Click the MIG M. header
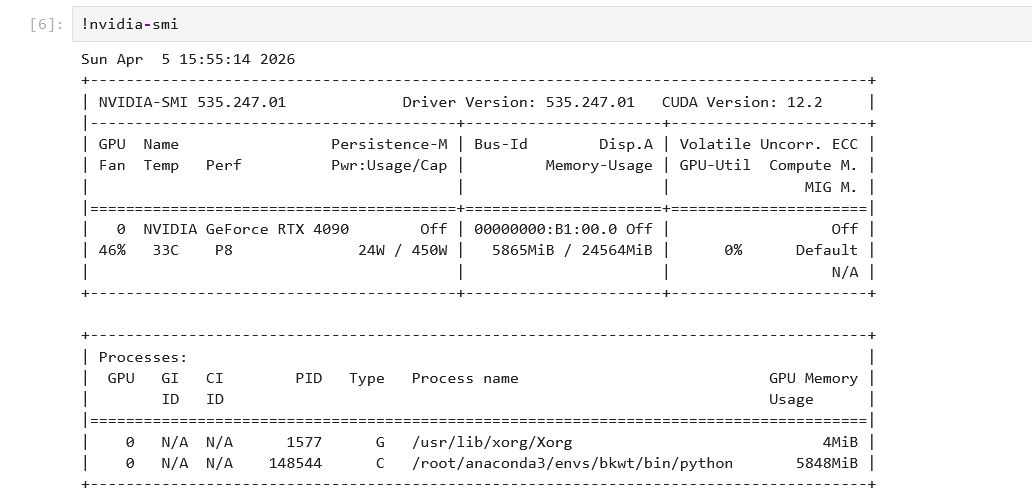The image size is (1032, 503). pyautogui.click(x=831, y=187)
